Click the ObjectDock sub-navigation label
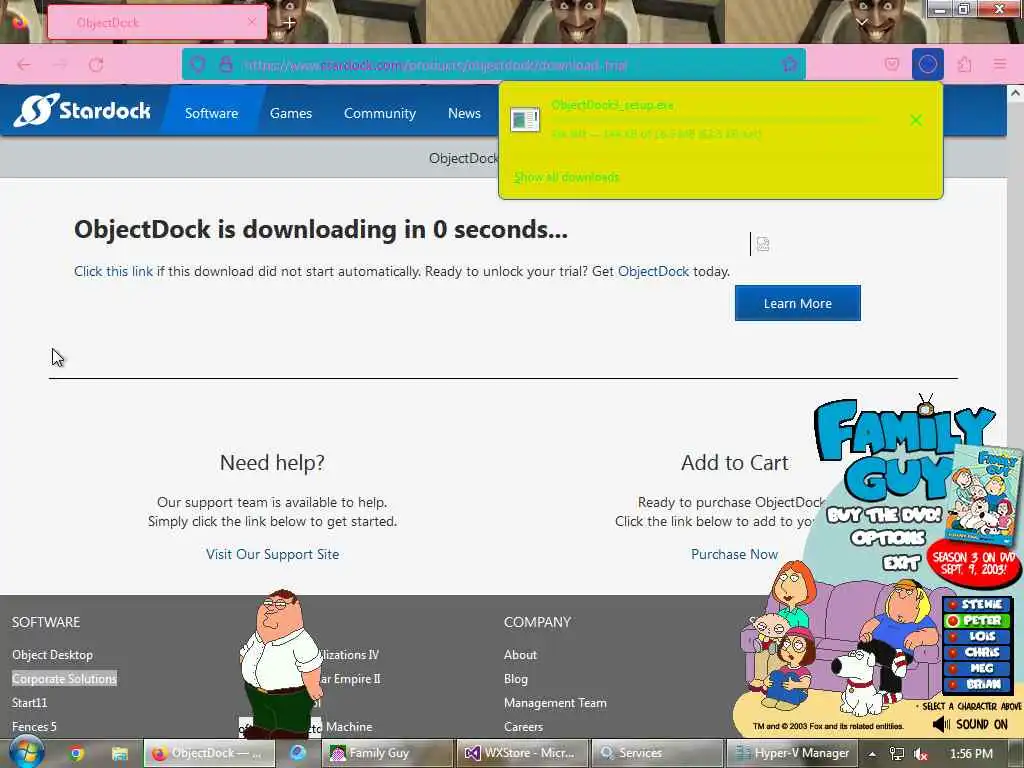The width and height of the screenshot is (1024, 768). click(x=463, y=158)
